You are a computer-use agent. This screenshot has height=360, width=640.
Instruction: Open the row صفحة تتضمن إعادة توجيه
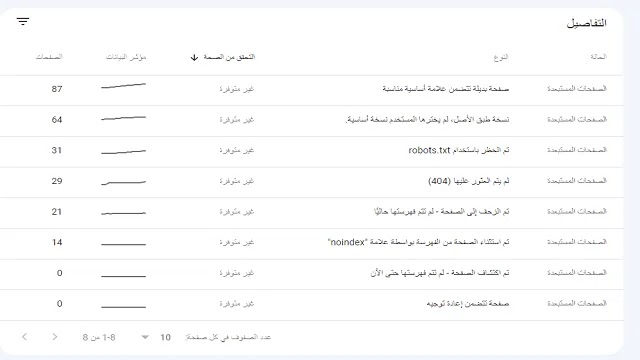coord(312,305)
